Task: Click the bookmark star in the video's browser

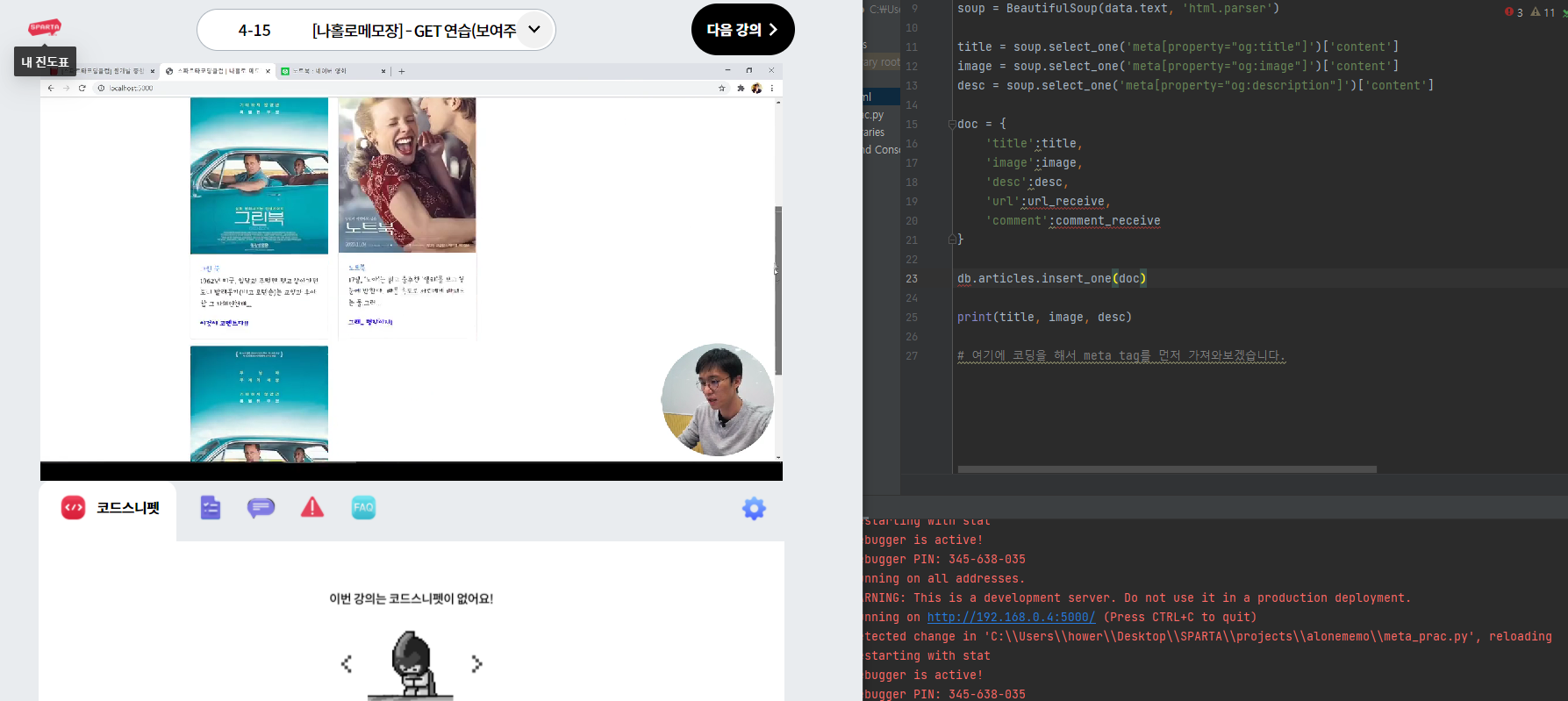Action: tap(722, 88)
